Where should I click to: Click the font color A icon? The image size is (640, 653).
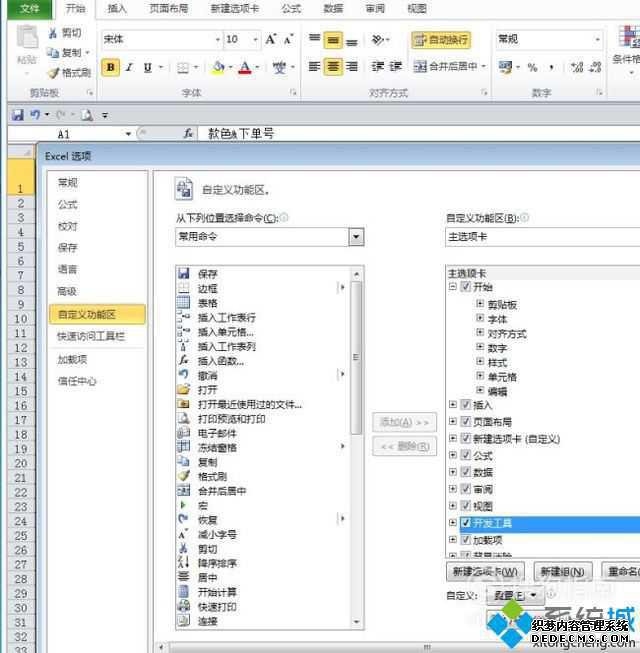coord(245,67)
